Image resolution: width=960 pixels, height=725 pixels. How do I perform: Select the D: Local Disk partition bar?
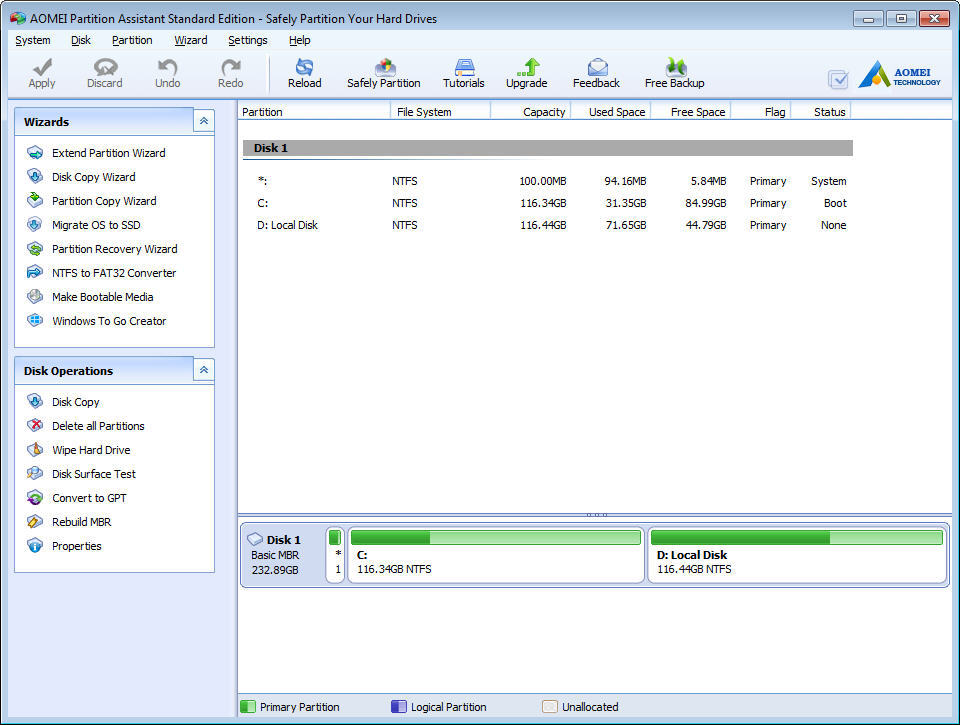(x=797, y=554)
